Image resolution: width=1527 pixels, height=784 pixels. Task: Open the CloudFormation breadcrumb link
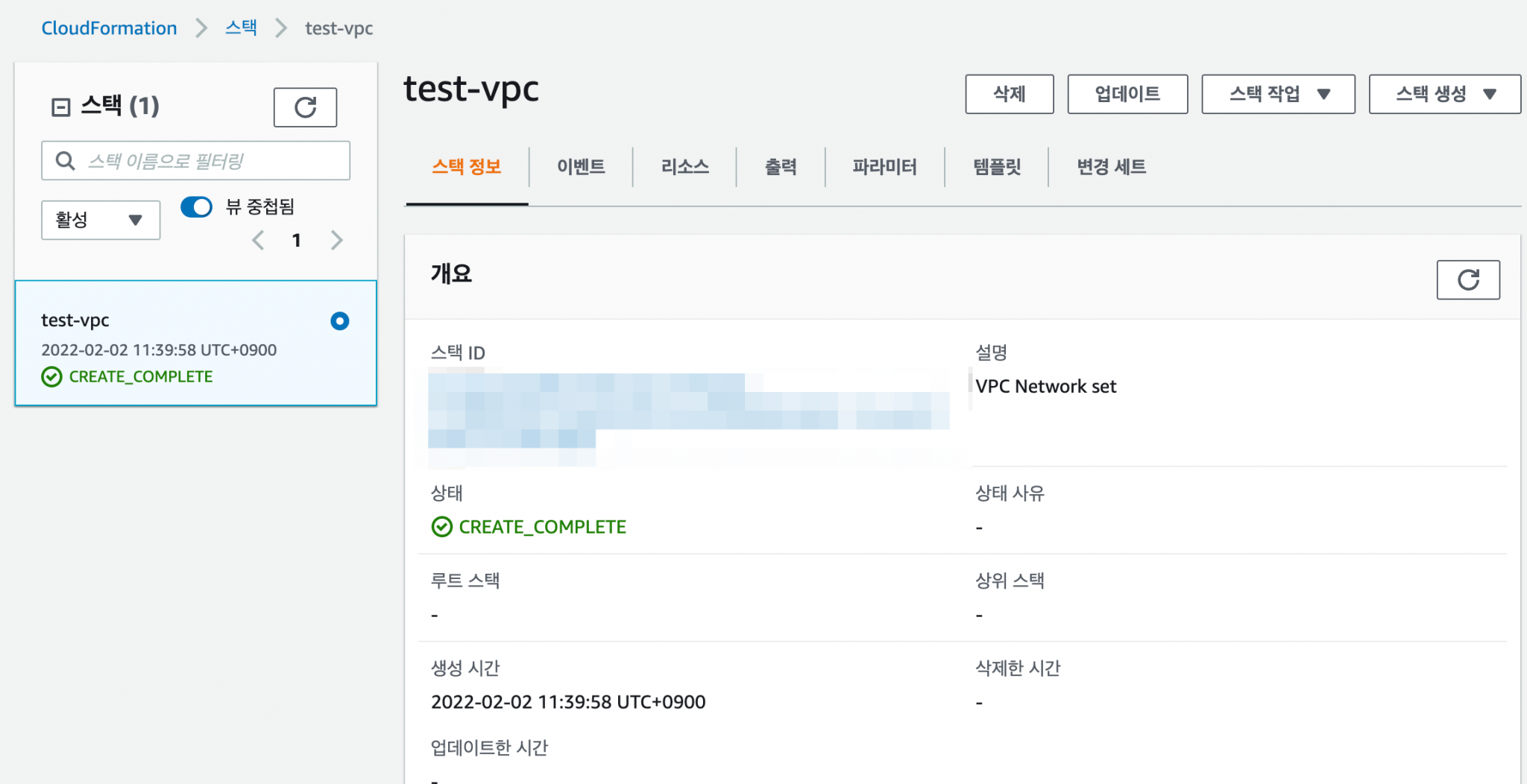pos(109,28)
